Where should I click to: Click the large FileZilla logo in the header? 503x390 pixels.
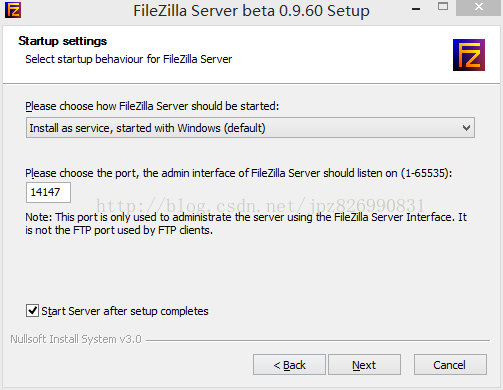469,55
